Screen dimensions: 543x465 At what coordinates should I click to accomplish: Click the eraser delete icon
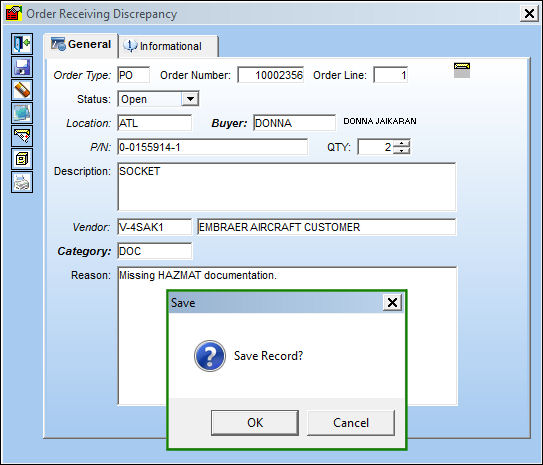[22, 90]
